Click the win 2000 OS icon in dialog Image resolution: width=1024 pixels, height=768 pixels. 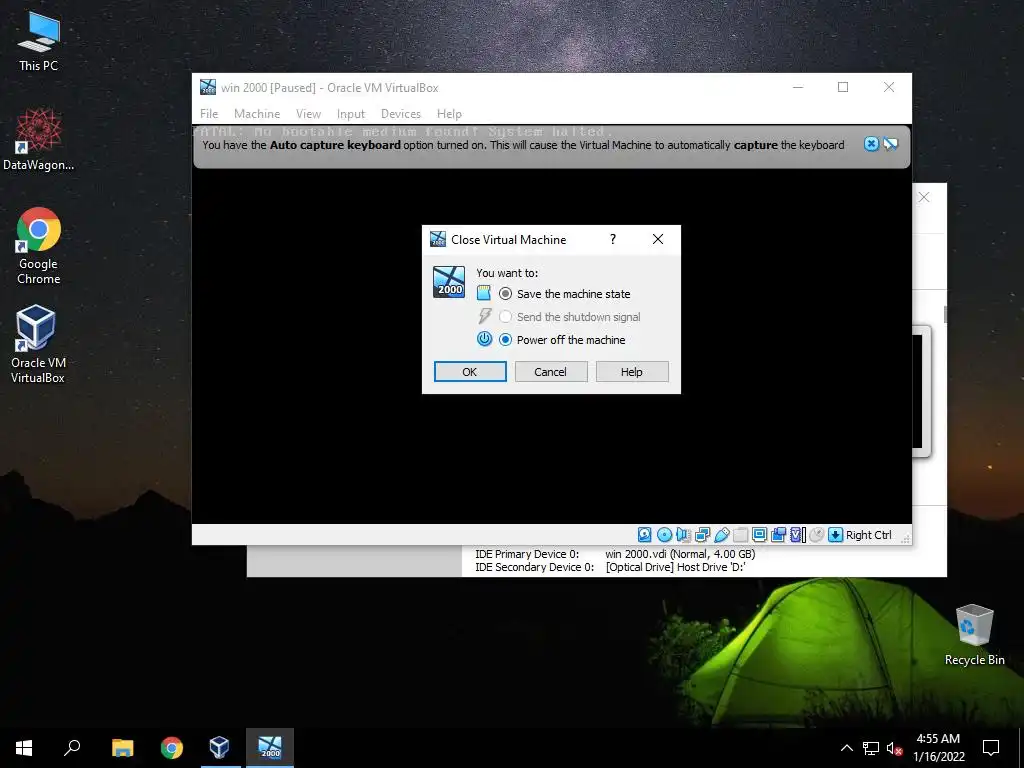[x=449, y=282]
